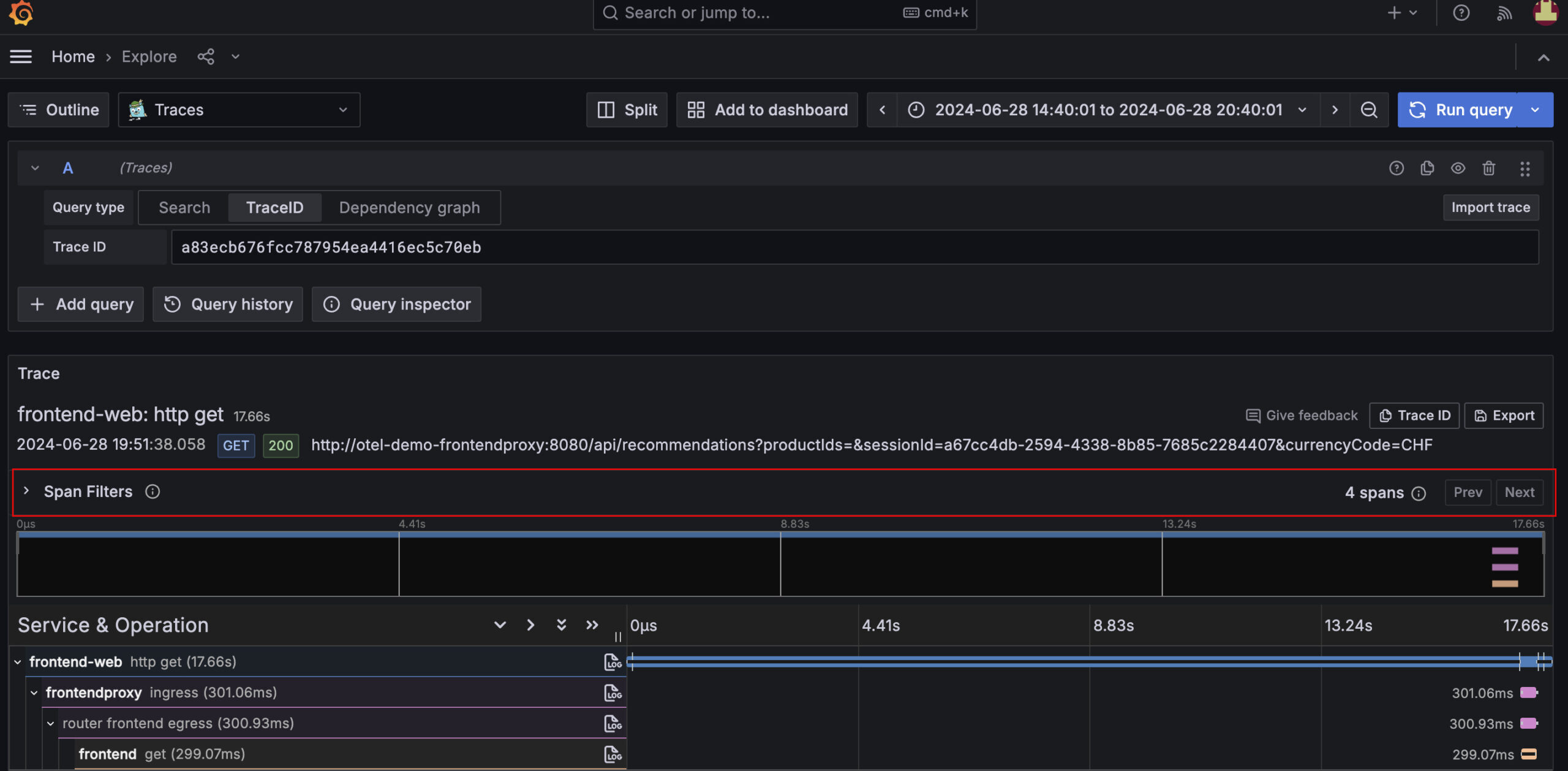Screen dimensions: 1568x771
Task: Click Run query button
Action: pos(1458,110)
